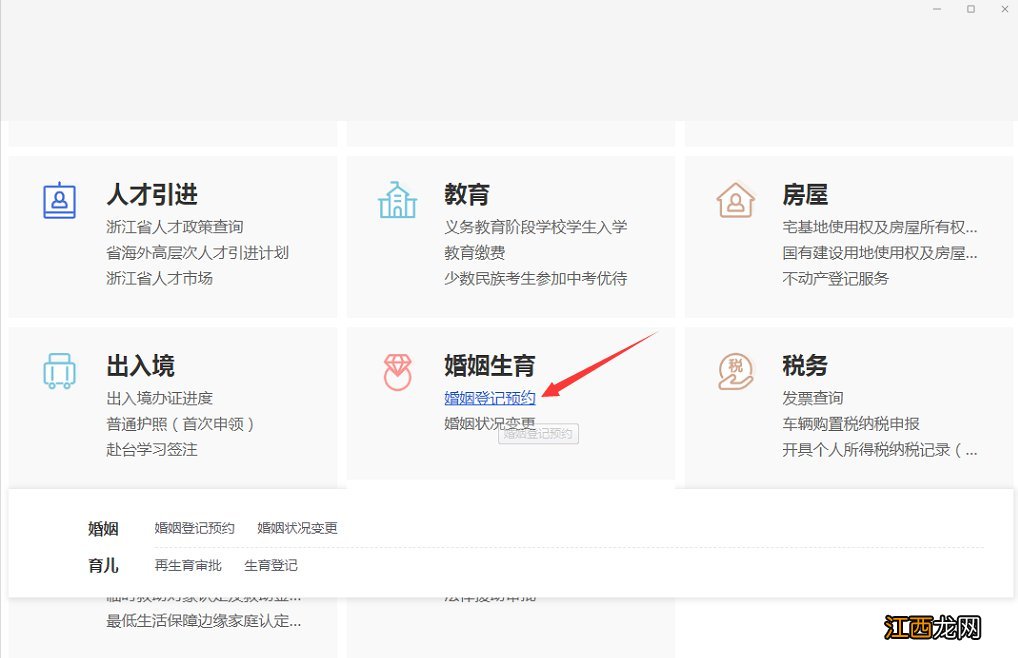This screenshot has width=1018, height=658.
Task: Click 生育登记 in the 育儿 row
Action: pyautogui.click(x=271, y=565)
